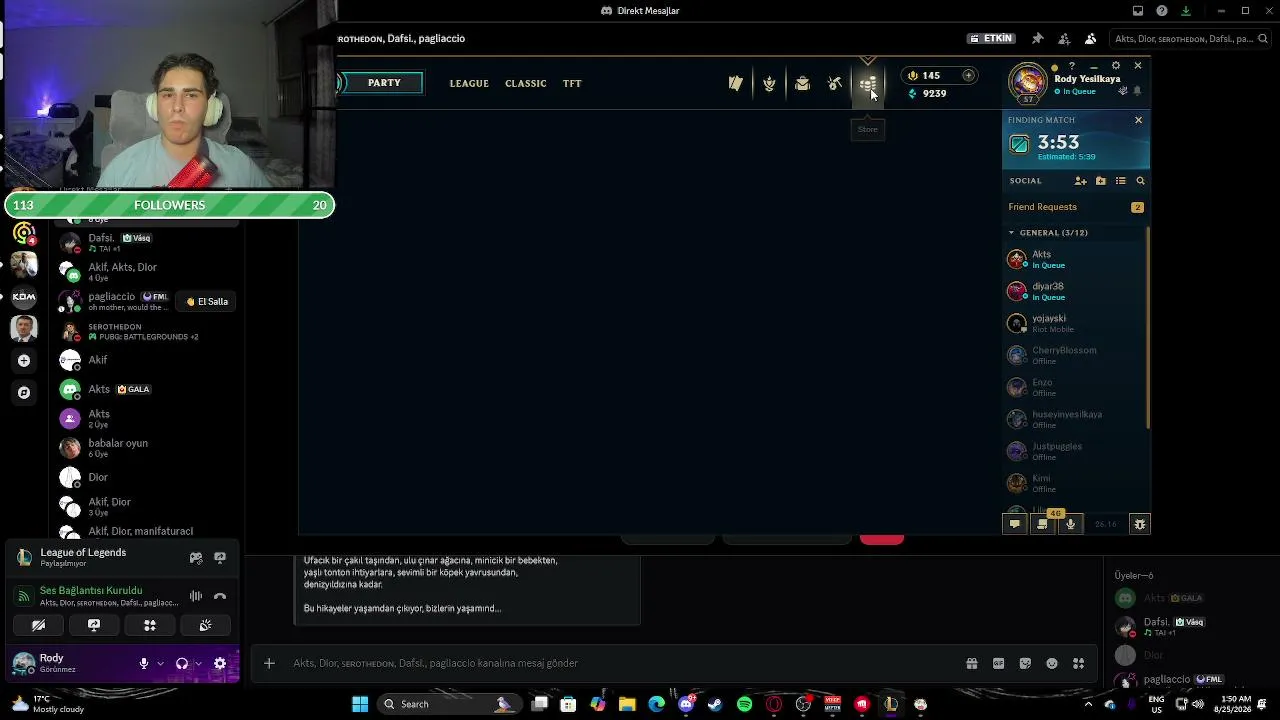Open the Collection backpack icon

tap(802, 84)
